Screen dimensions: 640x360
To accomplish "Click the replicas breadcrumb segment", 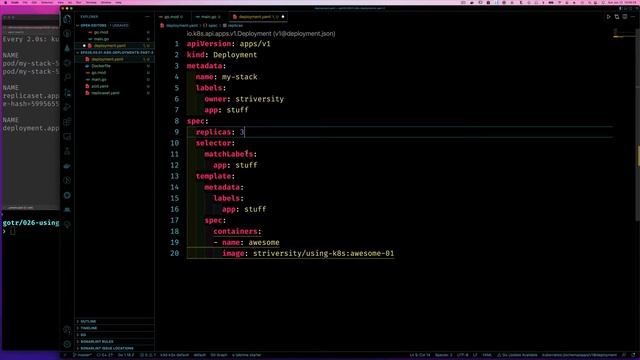I will pyautogui.click(x=235, y=25).
